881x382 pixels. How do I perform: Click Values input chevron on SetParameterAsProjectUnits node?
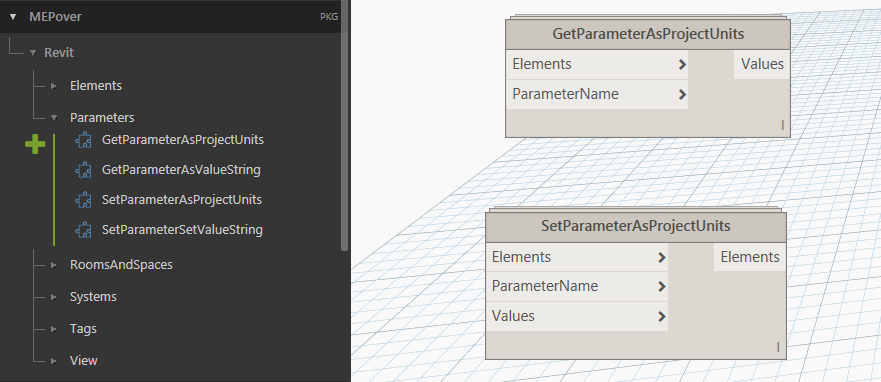tap(662, 316)
